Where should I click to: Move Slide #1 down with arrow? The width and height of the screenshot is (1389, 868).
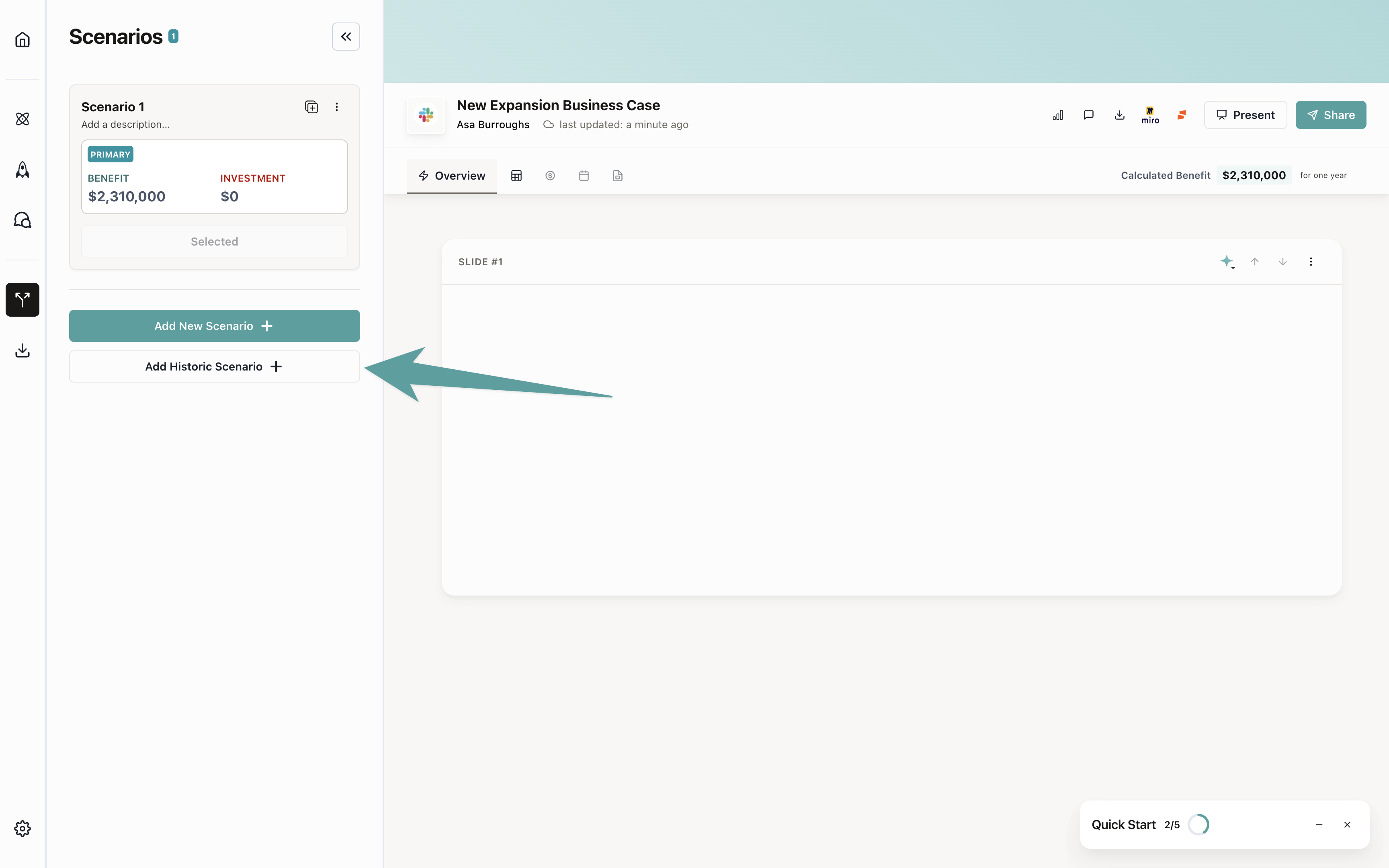coord(1283,262)
